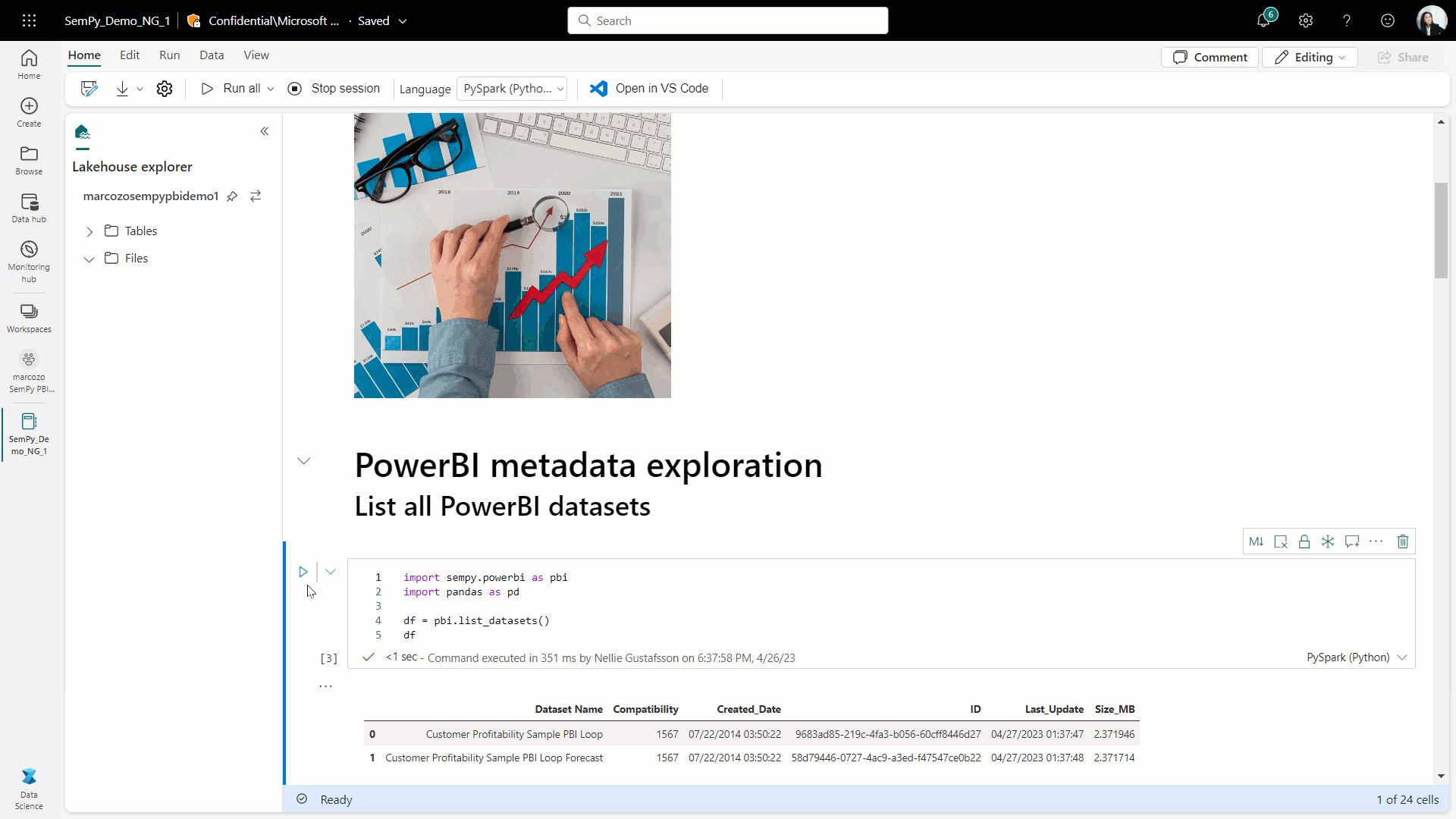Open the Language PySpark dropdown
This screenshot has height=819, width=1456.
point(512,89)
